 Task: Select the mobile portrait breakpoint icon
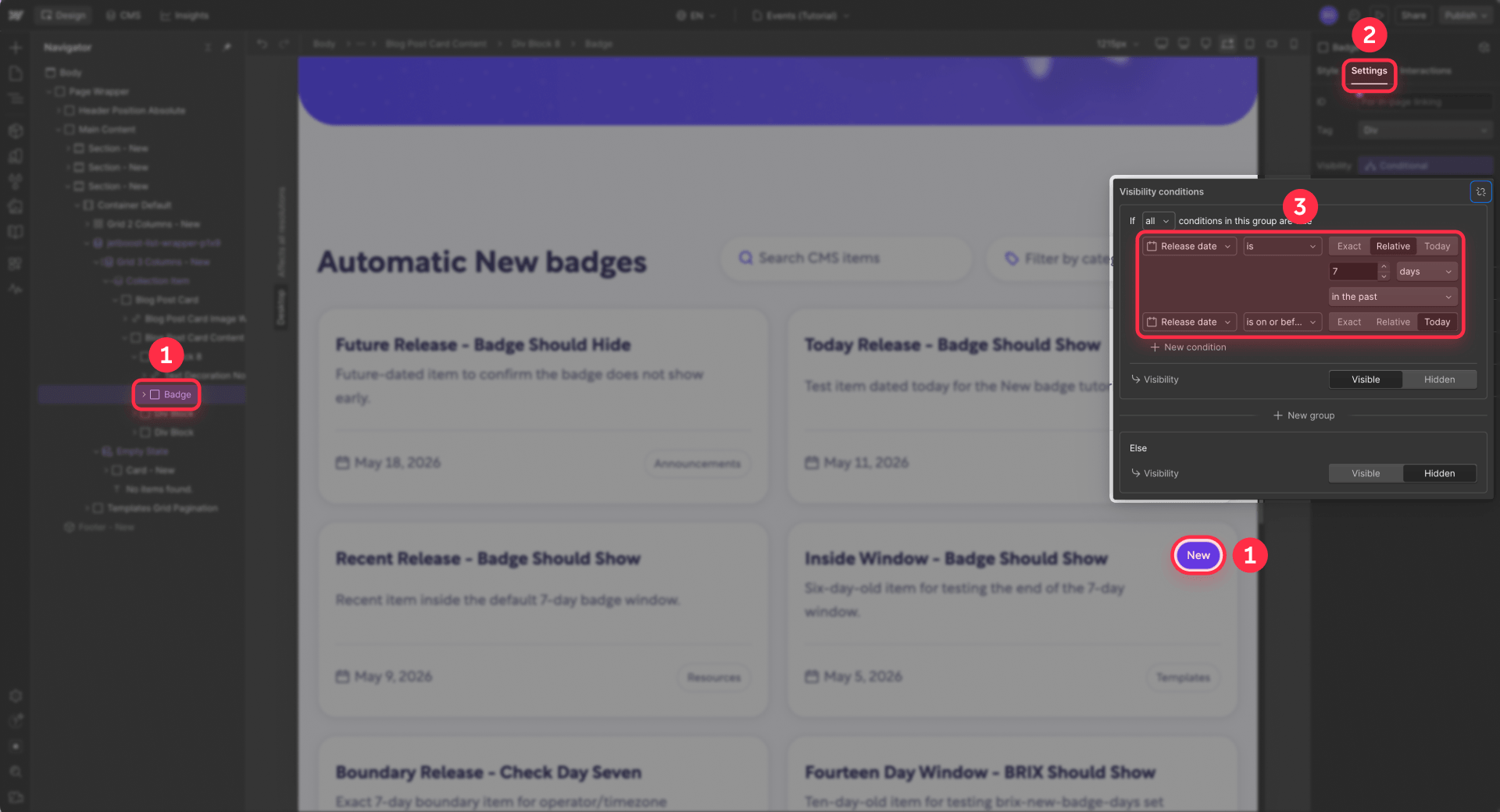click(x=1294, y=44)
